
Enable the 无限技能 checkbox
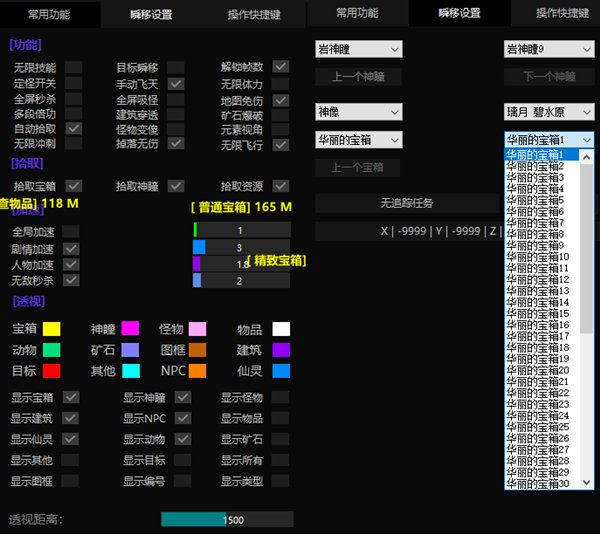click(74, 67)
